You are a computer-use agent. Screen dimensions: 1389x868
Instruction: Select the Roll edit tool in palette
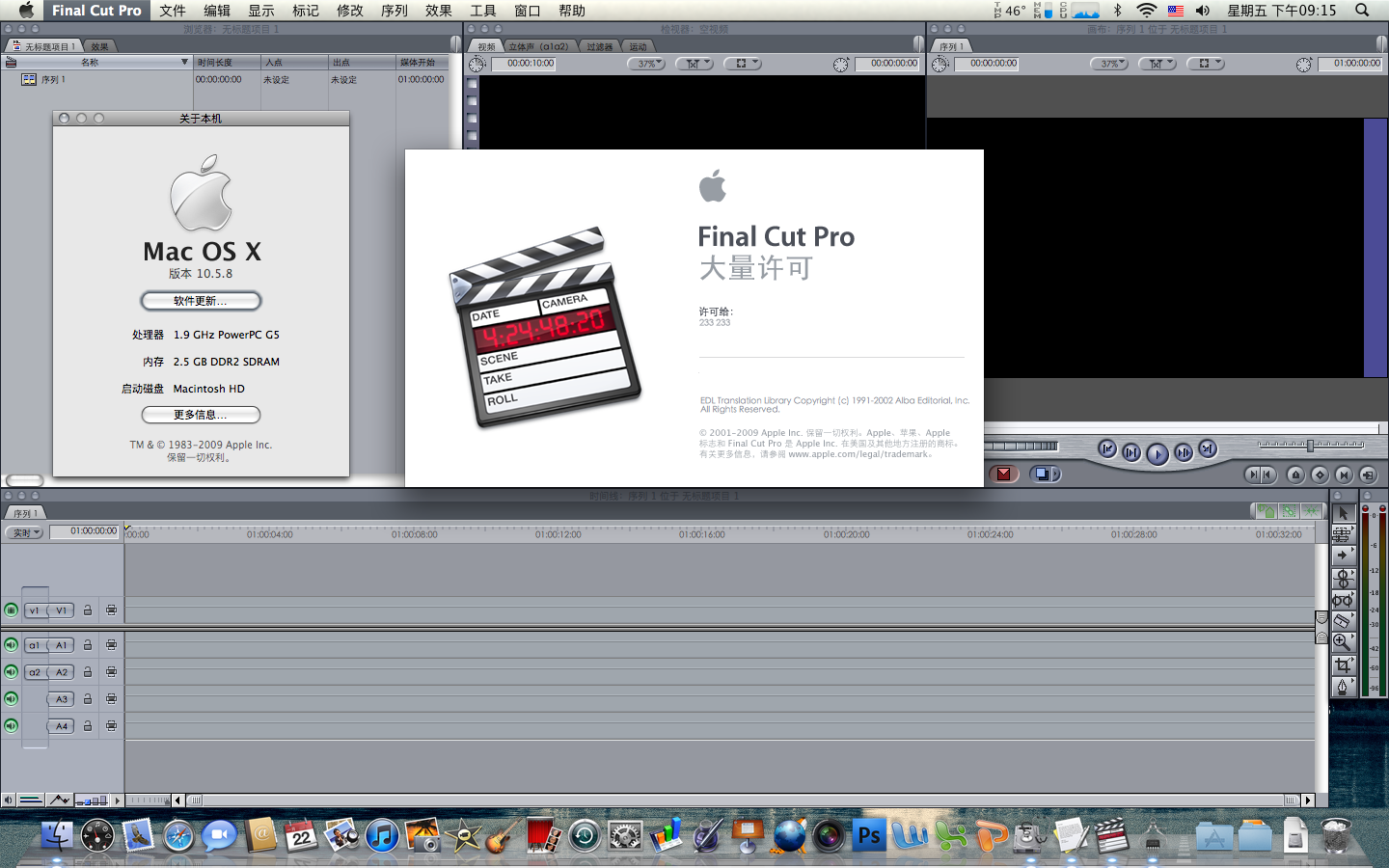(1343, 579)
